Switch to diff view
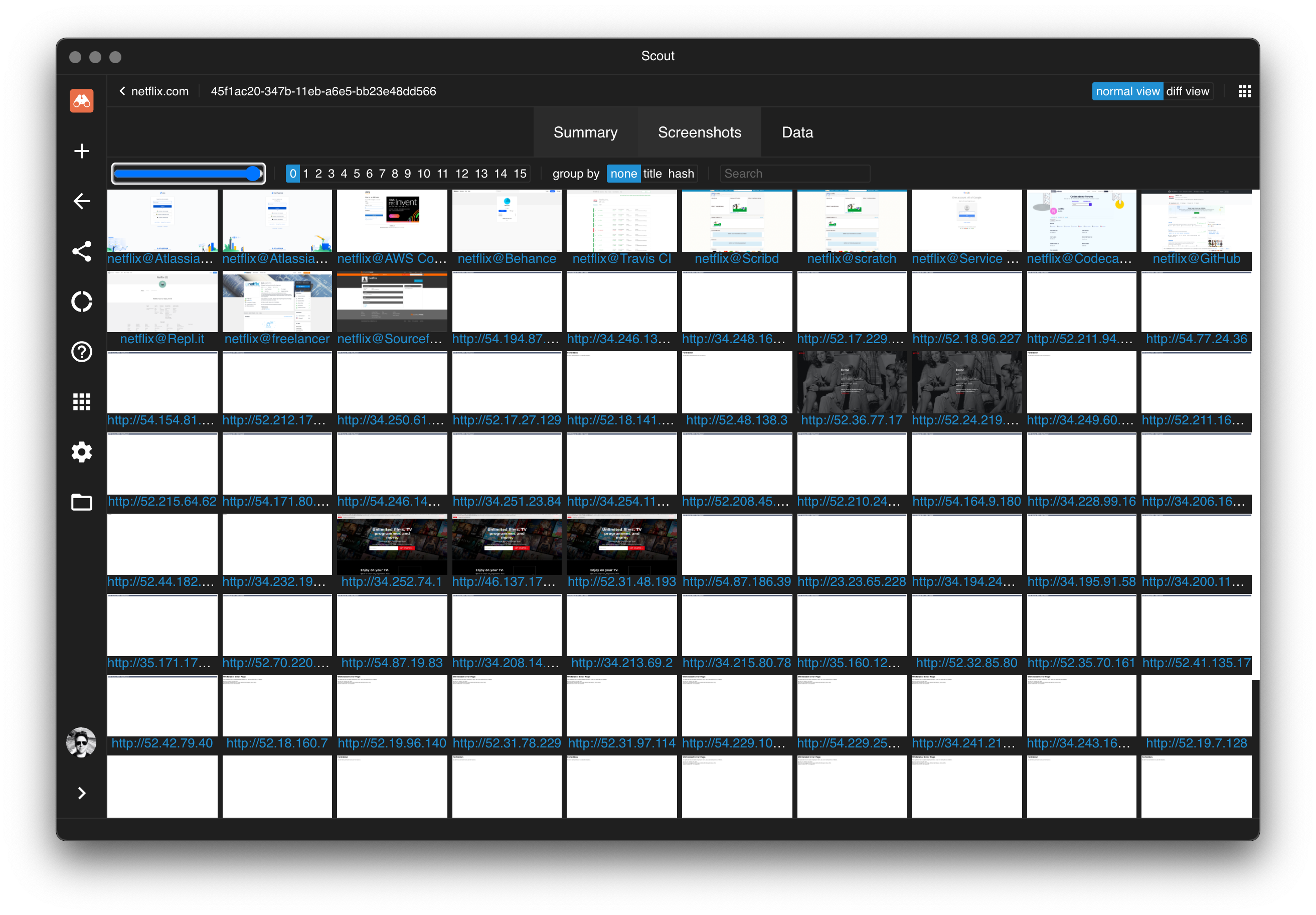 1187,92
